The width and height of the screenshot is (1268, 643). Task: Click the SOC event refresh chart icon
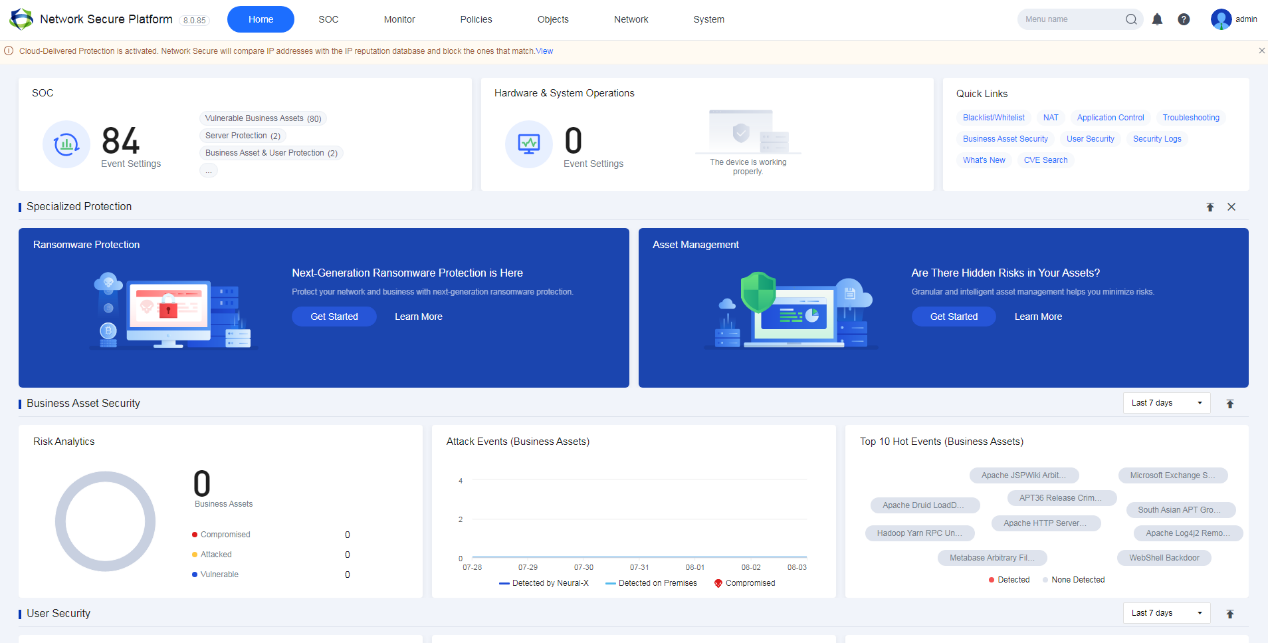pyautogui.click(x=67, y=144)
